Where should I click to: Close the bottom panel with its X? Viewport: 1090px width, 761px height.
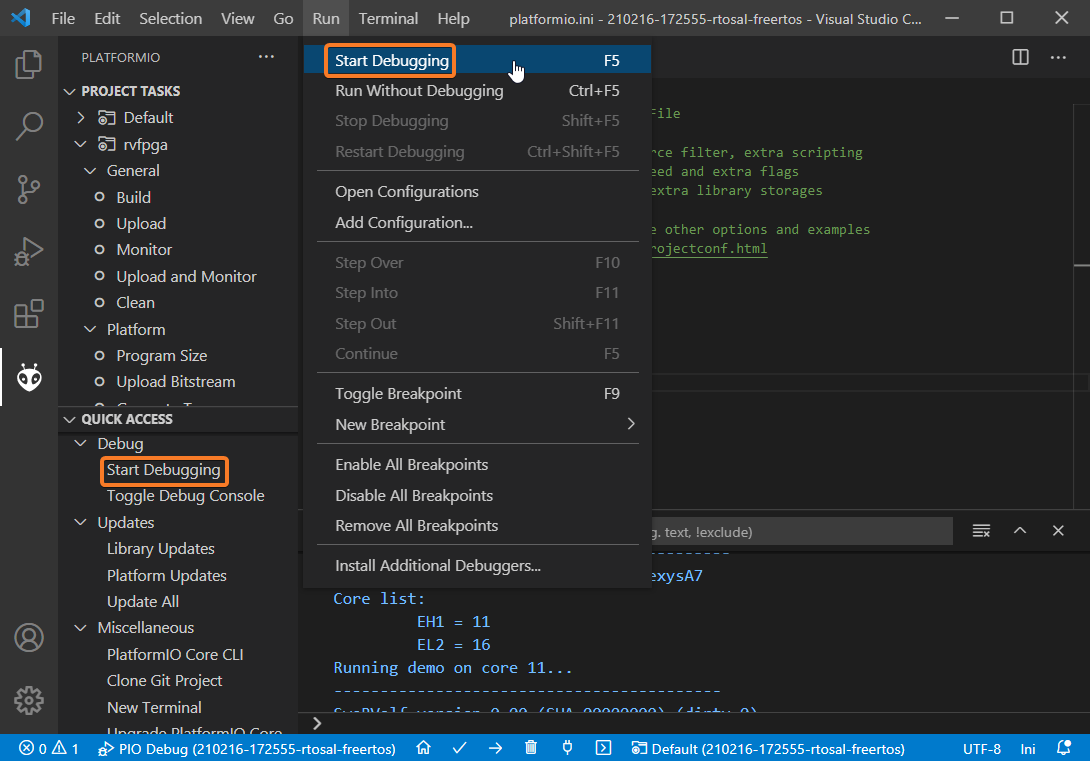pos(1058,531)
